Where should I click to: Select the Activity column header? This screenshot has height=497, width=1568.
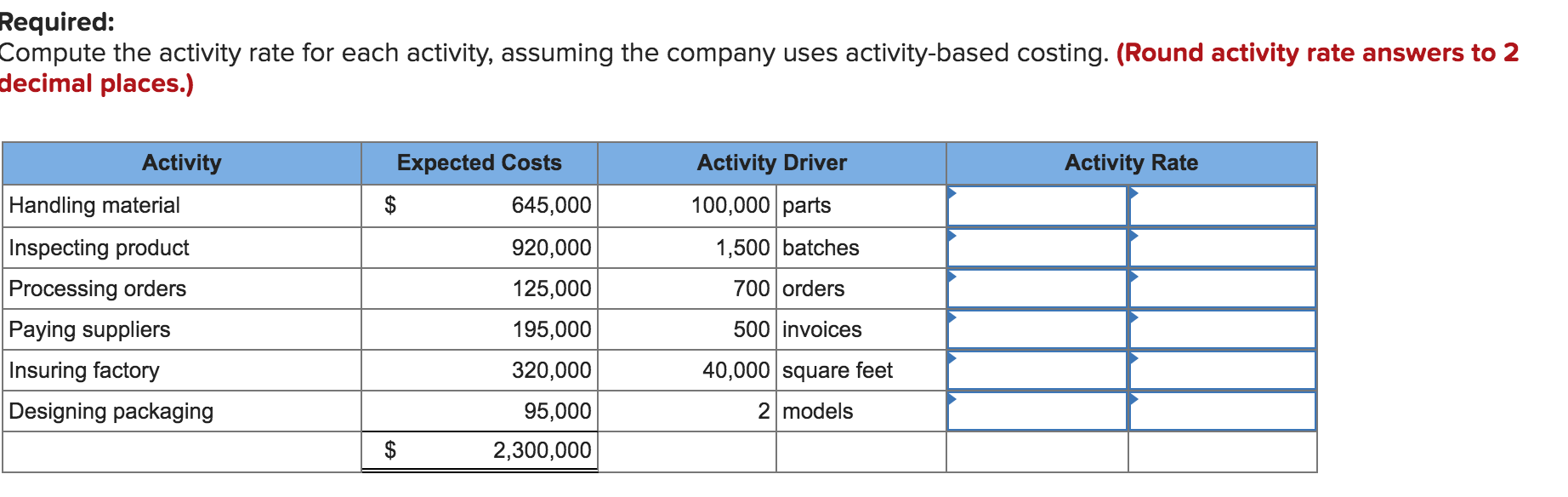tap(182, 163)
